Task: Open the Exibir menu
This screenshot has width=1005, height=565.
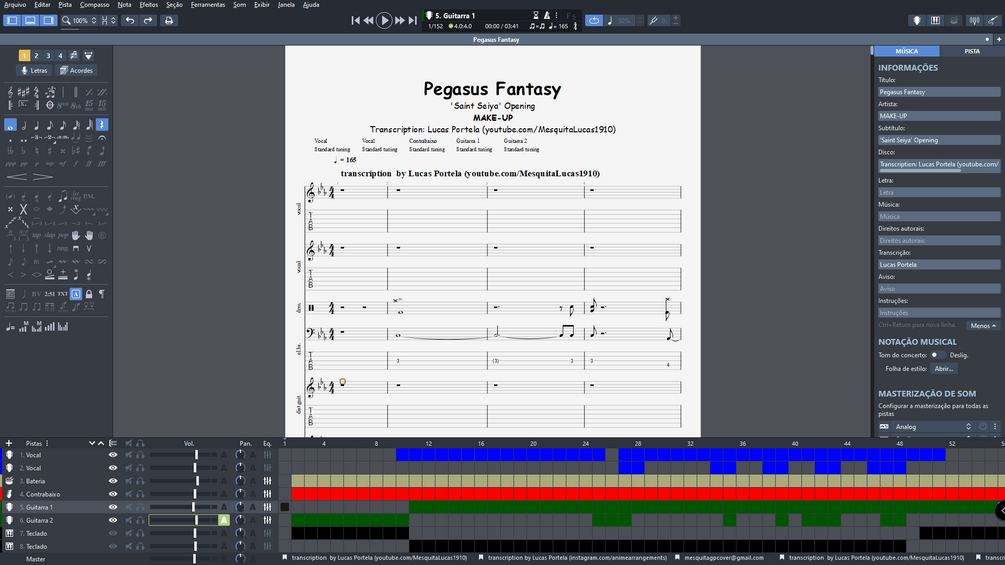Action: [x=262, y=4]
